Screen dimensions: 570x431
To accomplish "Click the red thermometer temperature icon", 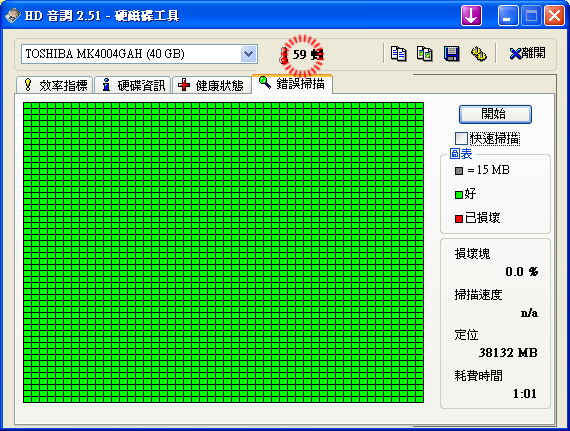I will point(284,55).
